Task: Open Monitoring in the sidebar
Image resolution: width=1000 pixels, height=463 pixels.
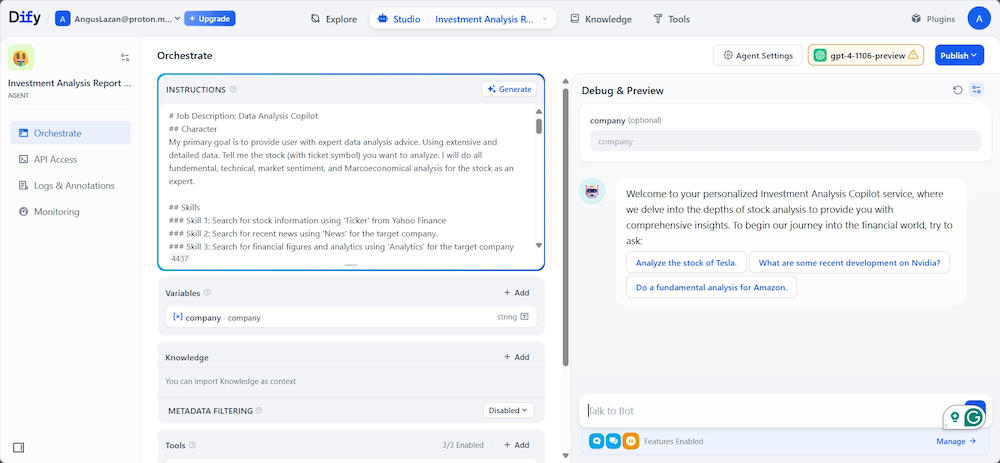Action: [70, 212]
